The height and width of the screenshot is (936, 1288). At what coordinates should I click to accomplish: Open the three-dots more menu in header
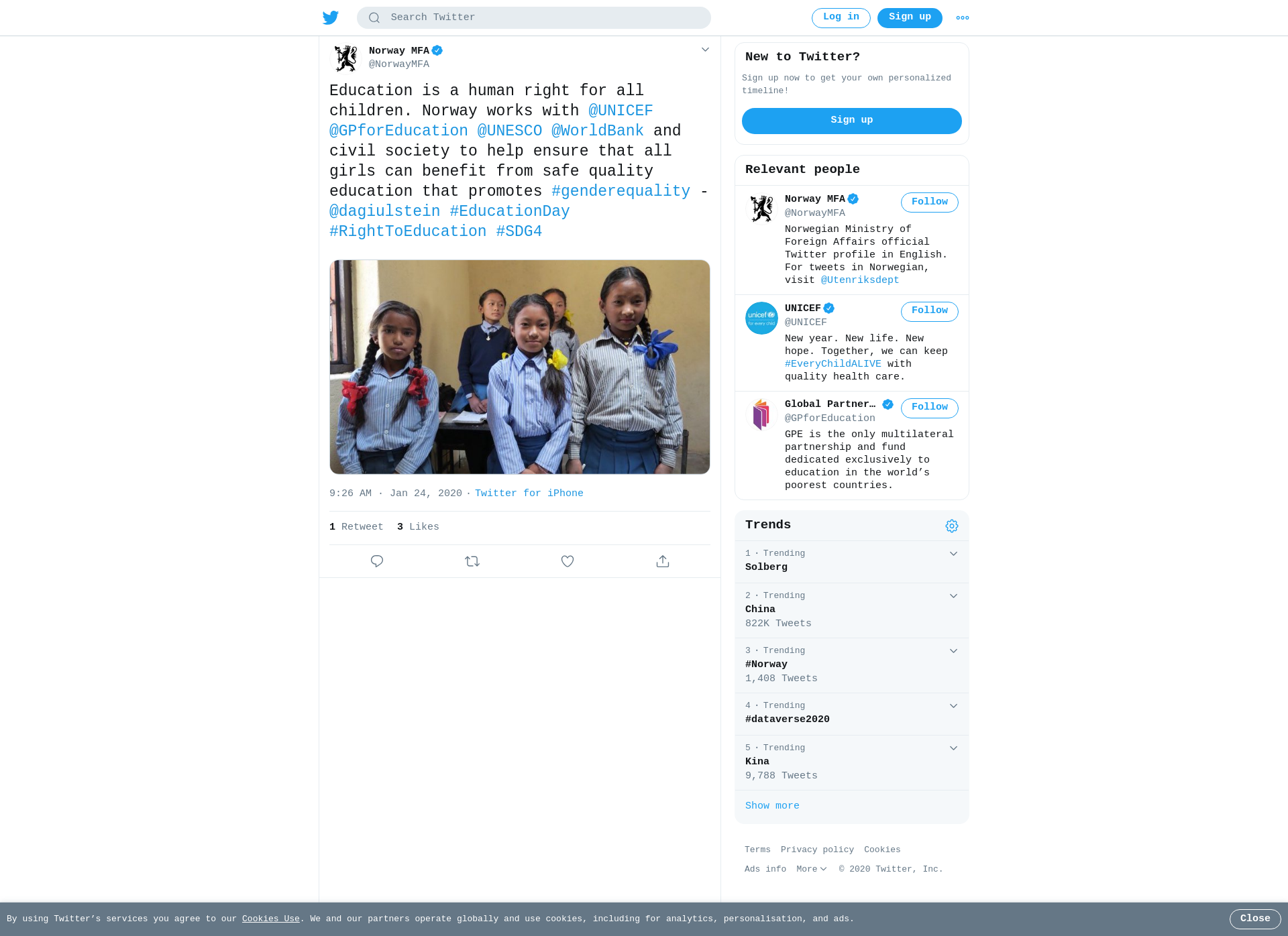coord(963,18)
